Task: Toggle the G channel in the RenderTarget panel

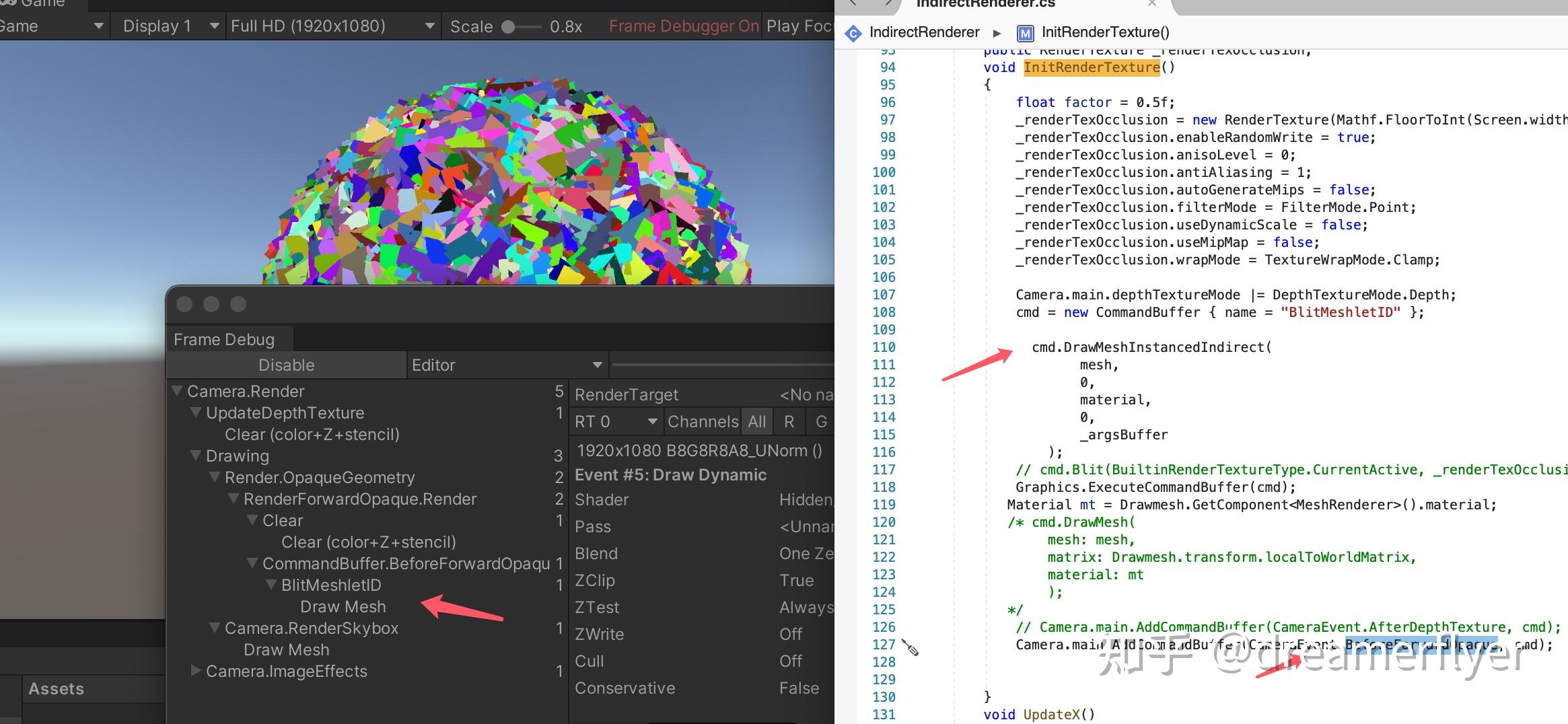Action: pyautogui.click(x=820, y=422)
